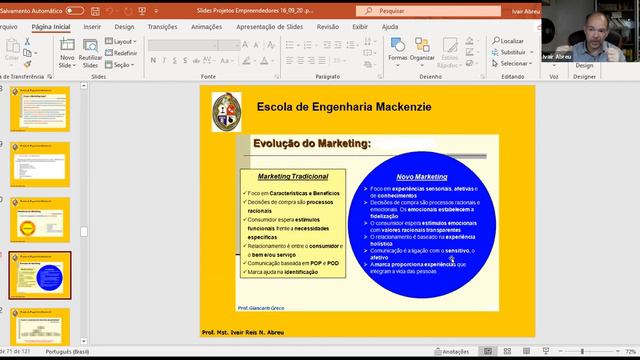Image resolution: width=640 pixels, height=360 pixels.
Task: Select the highlighted Evolução do Marketing slide thumbnail
Action: (40, 276)
